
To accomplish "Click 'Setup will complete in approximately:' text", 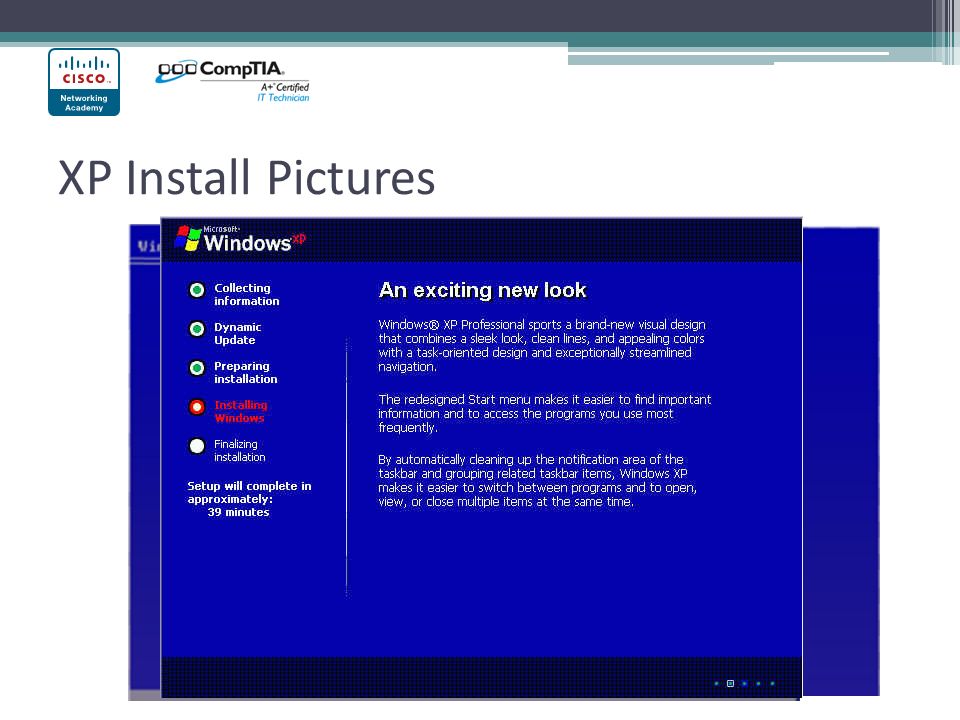I will pyautogui.click(x=249, y=492).
